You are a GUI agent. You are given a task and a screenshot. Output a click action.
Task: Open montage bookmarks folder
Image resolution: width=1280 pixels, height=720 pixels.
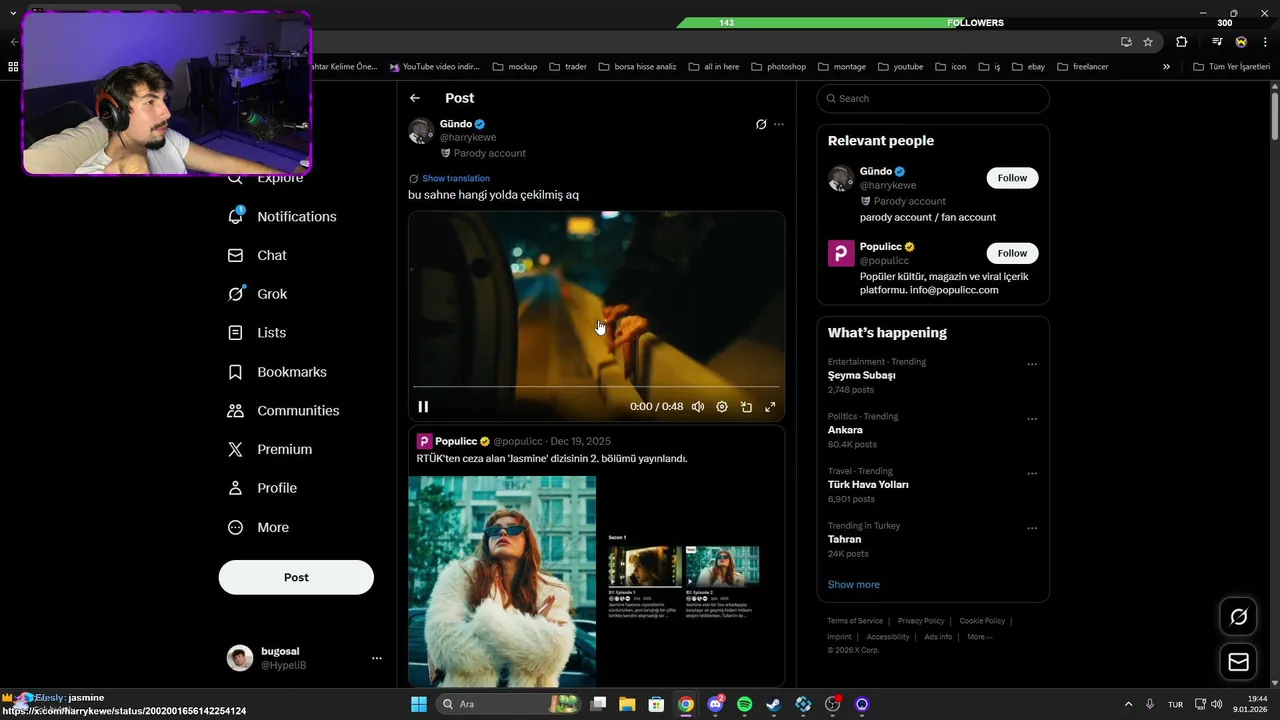842,67
